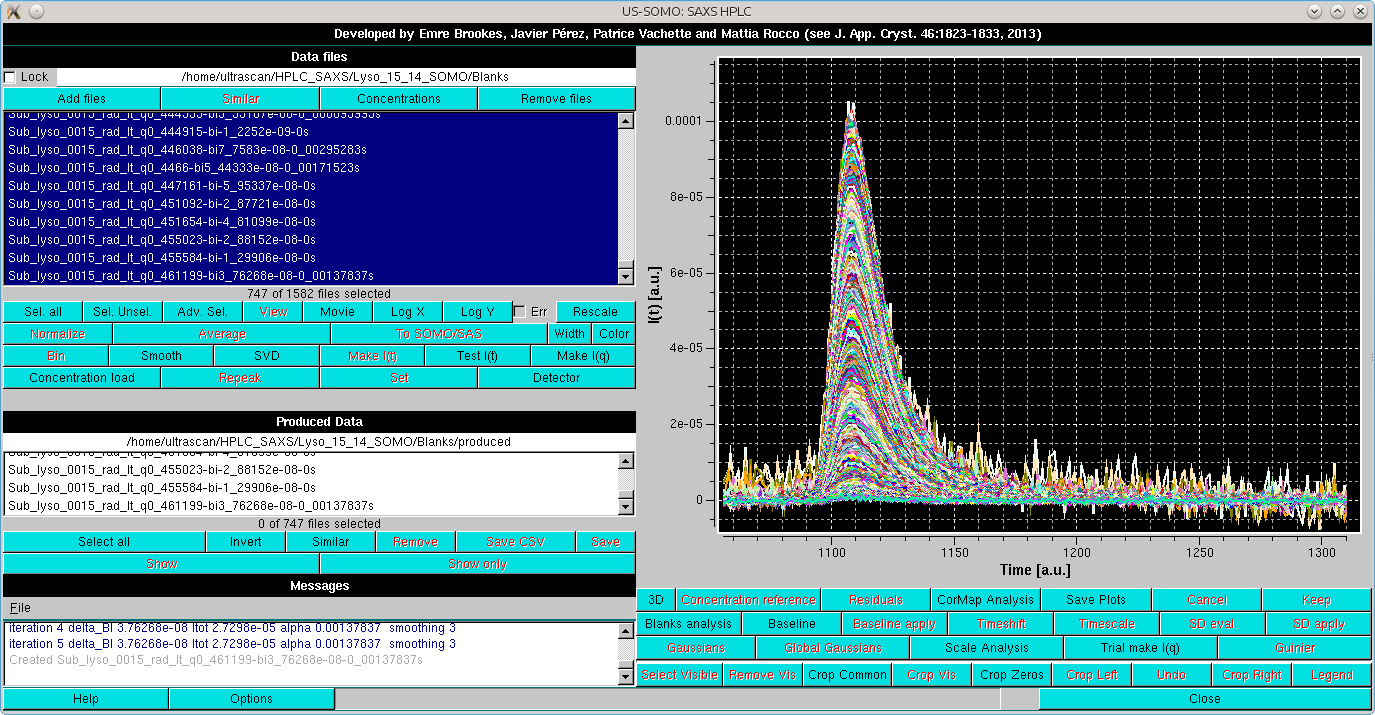Toggle Log X scaling on the plot
Image resolution: width=1375 pixels, height=715 pixels.
click(408, 311)
